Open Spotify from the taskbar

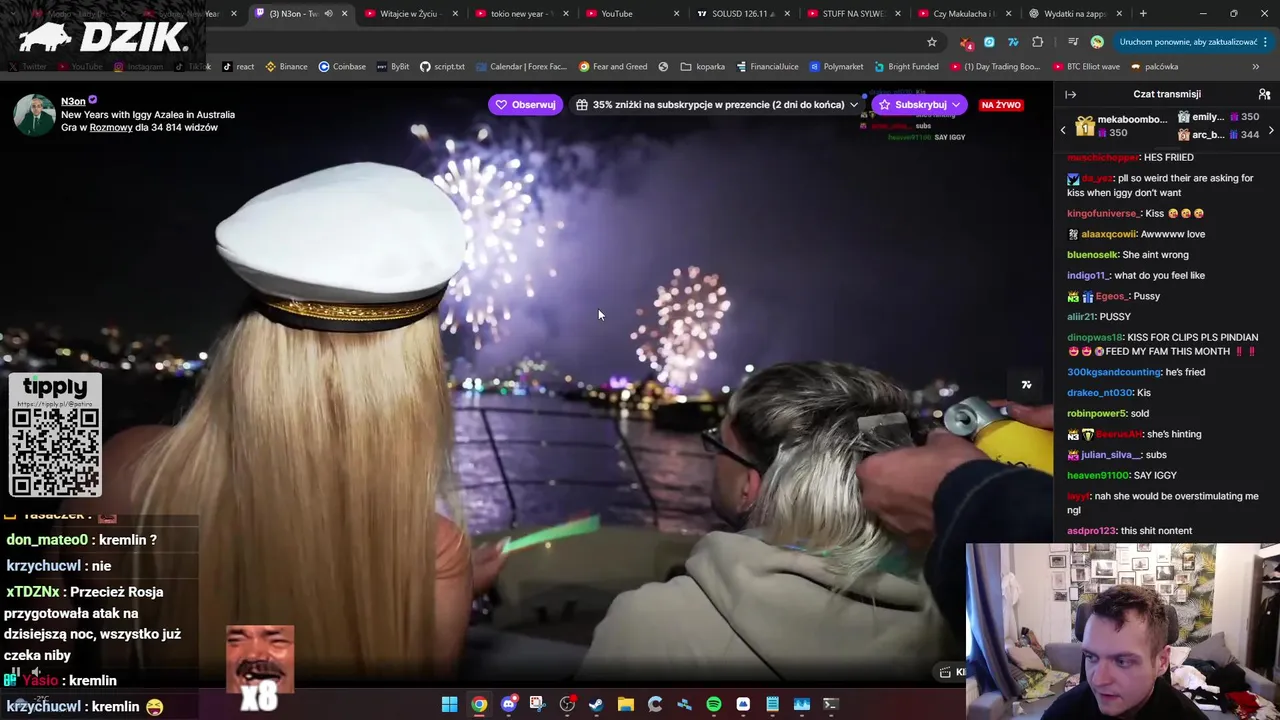[x=713, y=704]
